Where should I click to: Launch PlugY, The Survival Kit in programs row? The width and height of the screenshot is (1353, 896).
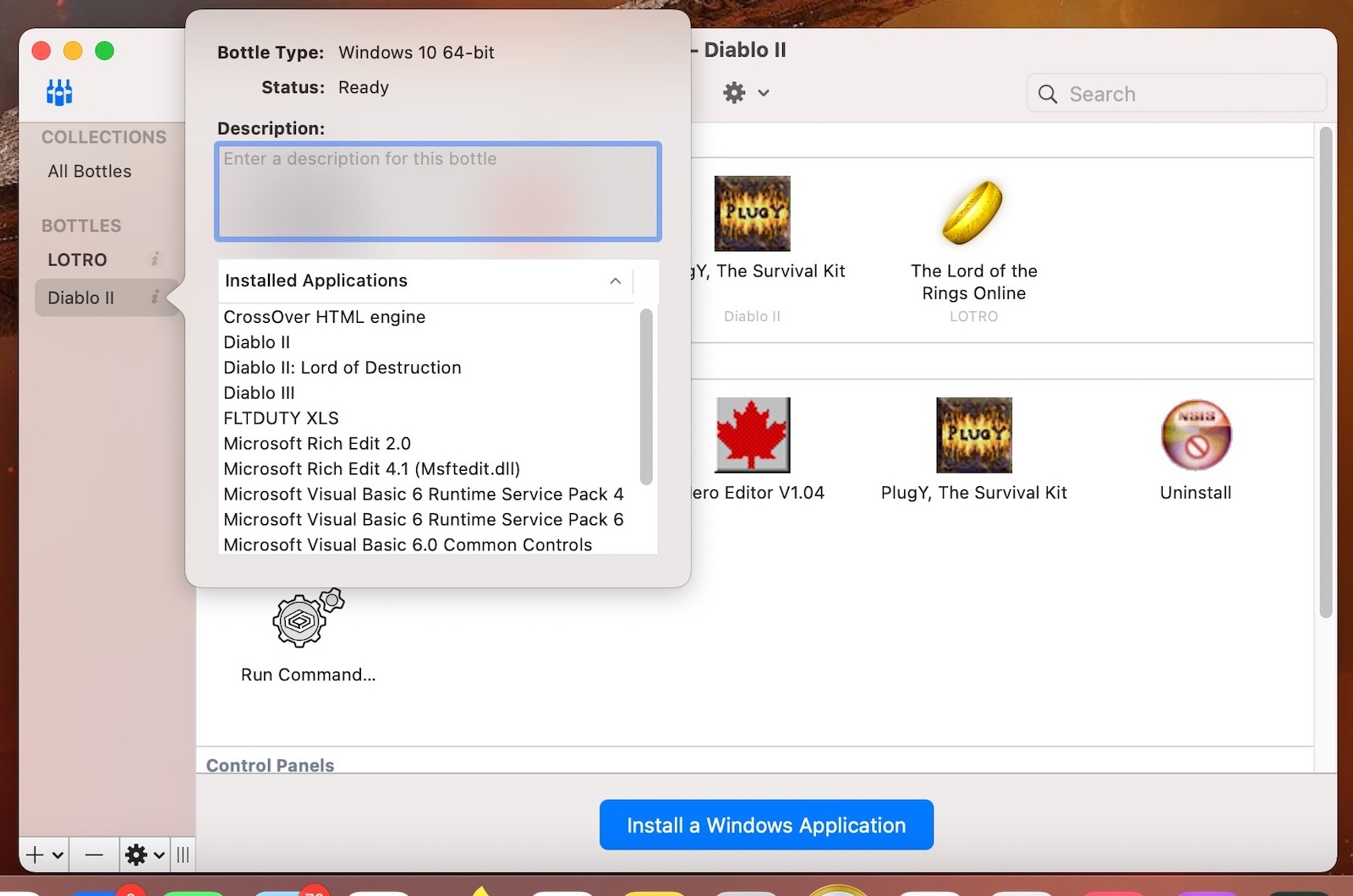coord(974,434)
